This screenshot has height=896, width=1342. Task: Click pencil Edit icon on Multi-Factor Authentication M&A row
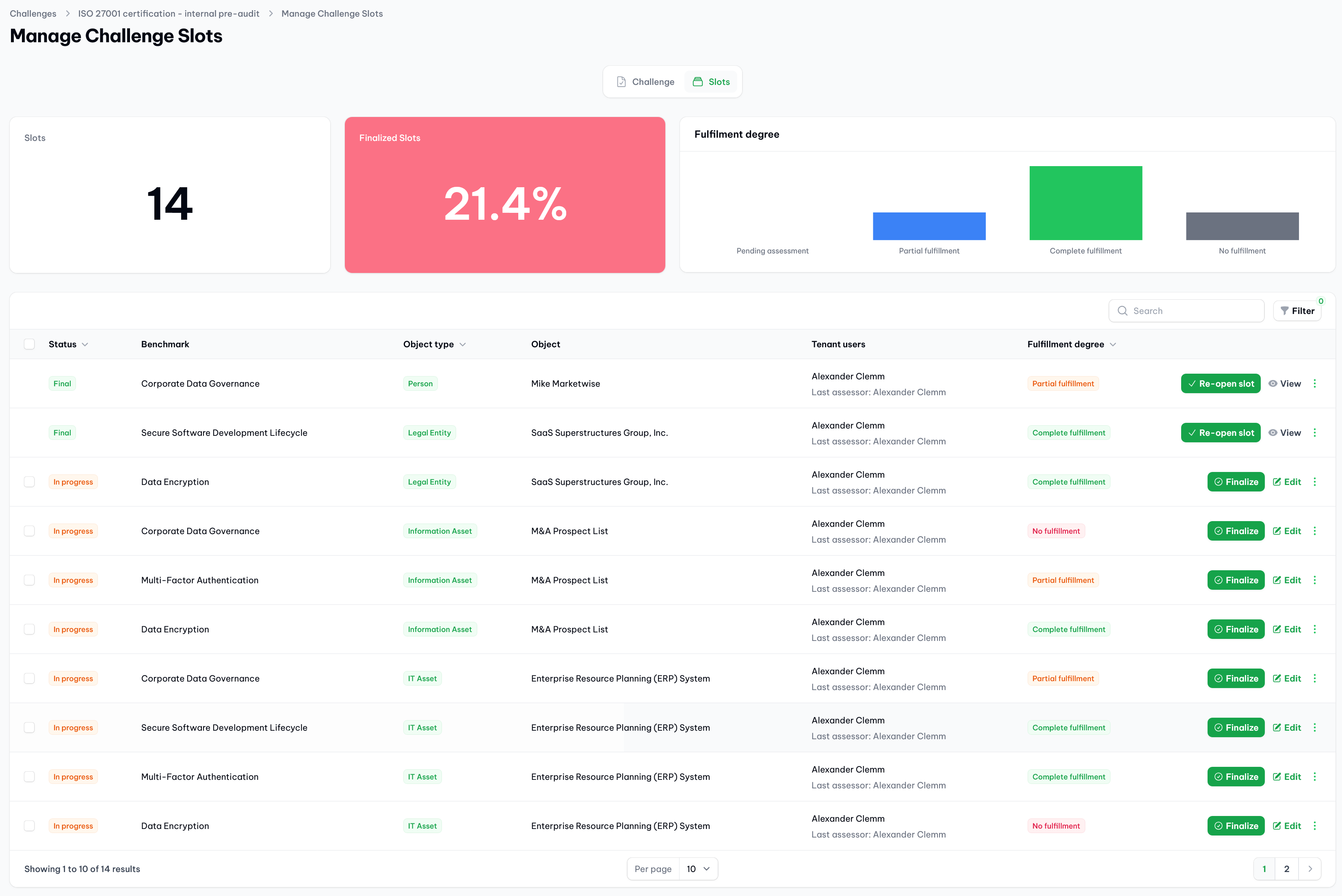point(1277,580)
